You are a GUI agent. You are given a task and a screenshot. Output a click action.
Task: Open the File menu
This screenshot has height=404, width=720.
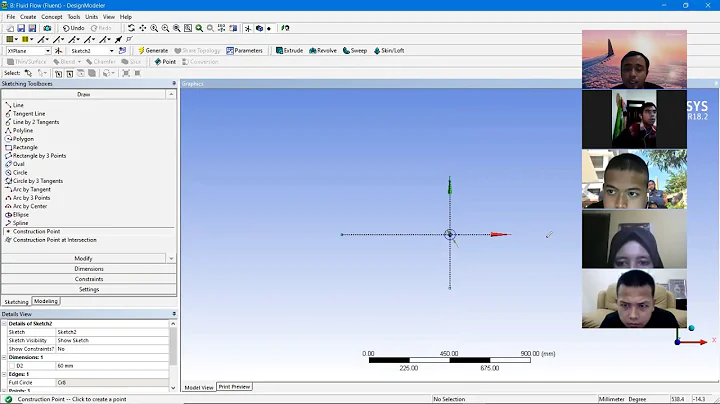pyautogui.click(x=11, y=17)
